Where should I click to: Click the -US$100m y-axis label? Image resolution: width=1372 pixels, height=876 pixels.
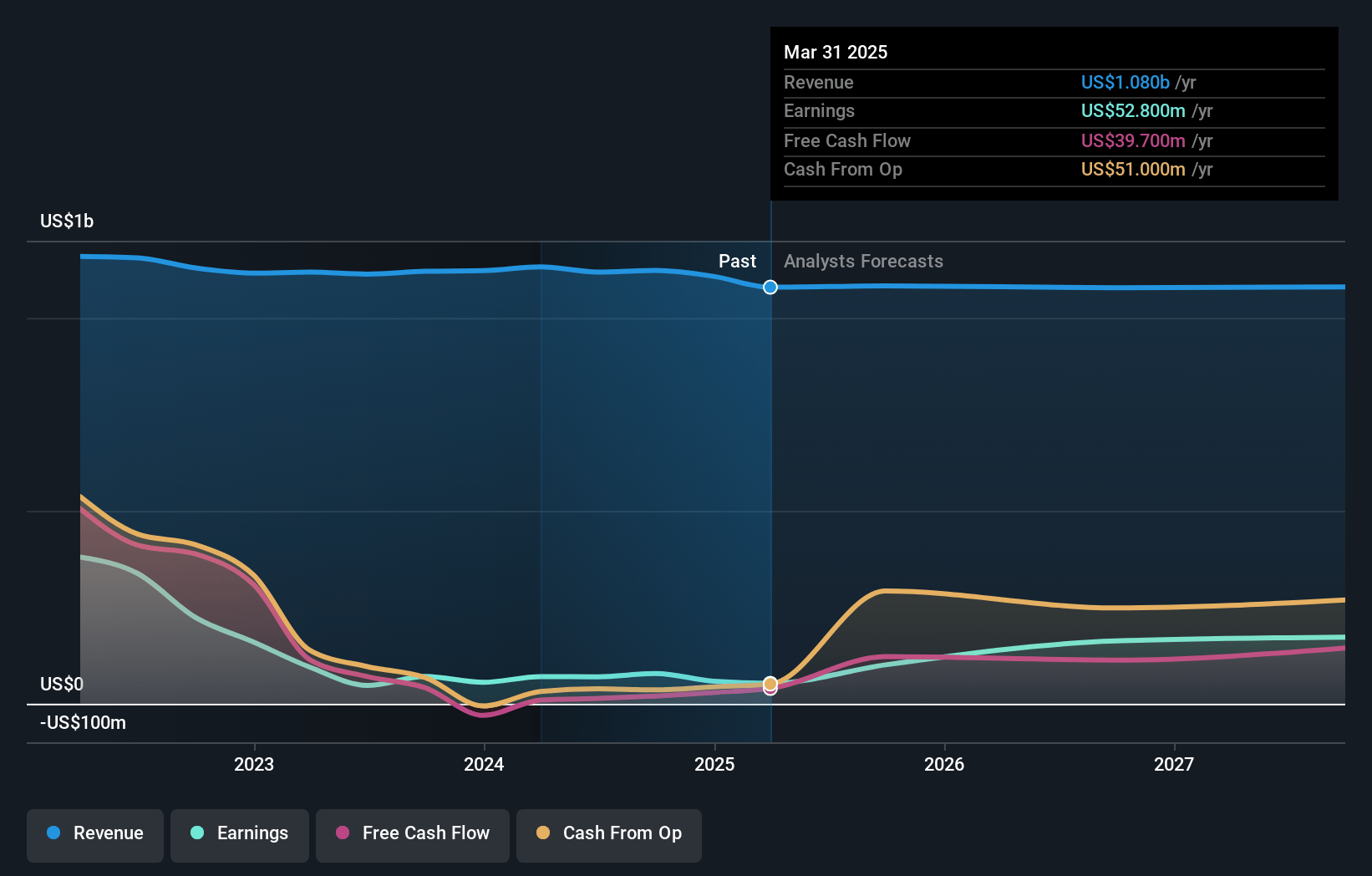(x=84, y=723)
